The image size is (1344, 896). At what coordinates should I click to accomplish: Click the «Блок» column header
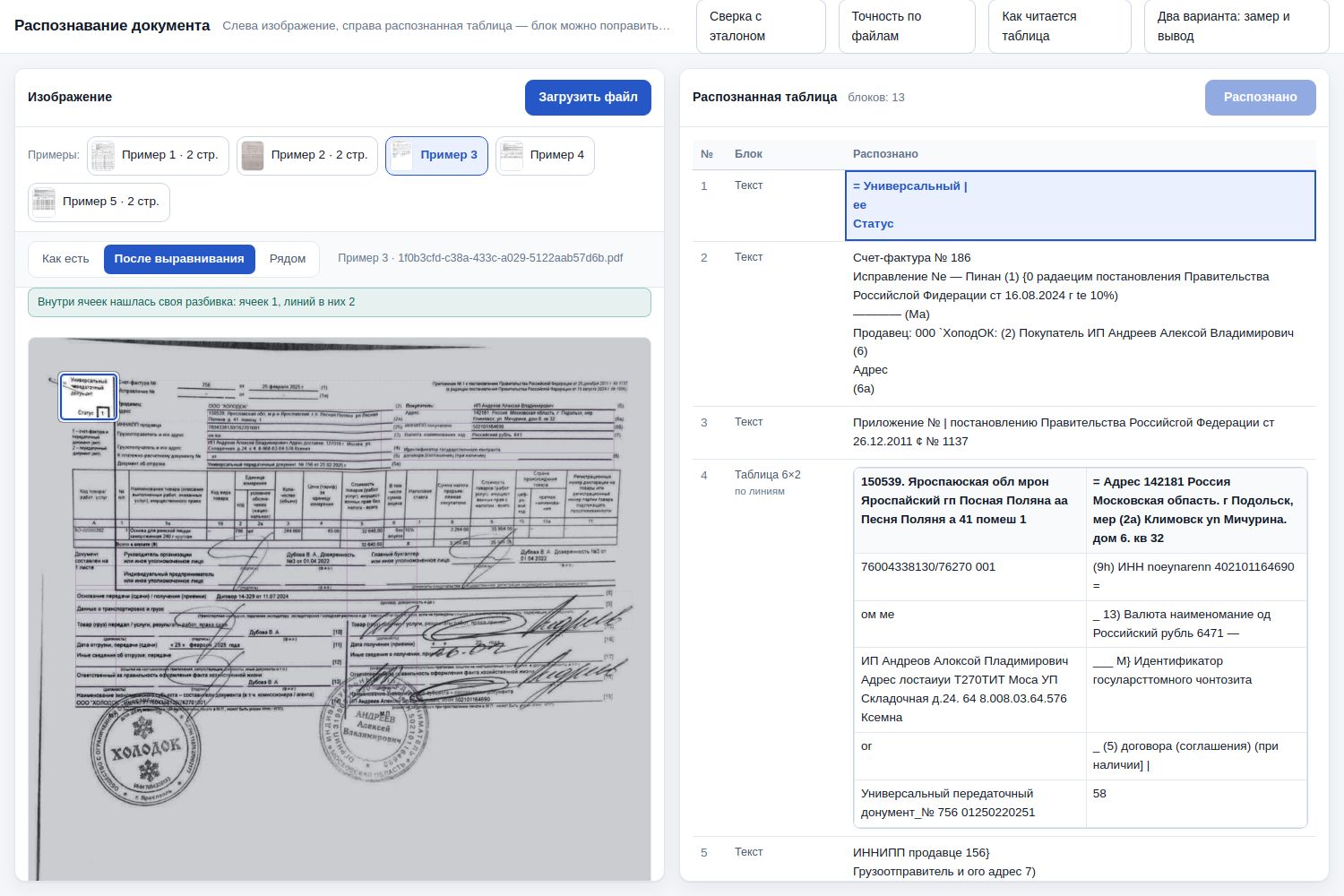[748, 154]
